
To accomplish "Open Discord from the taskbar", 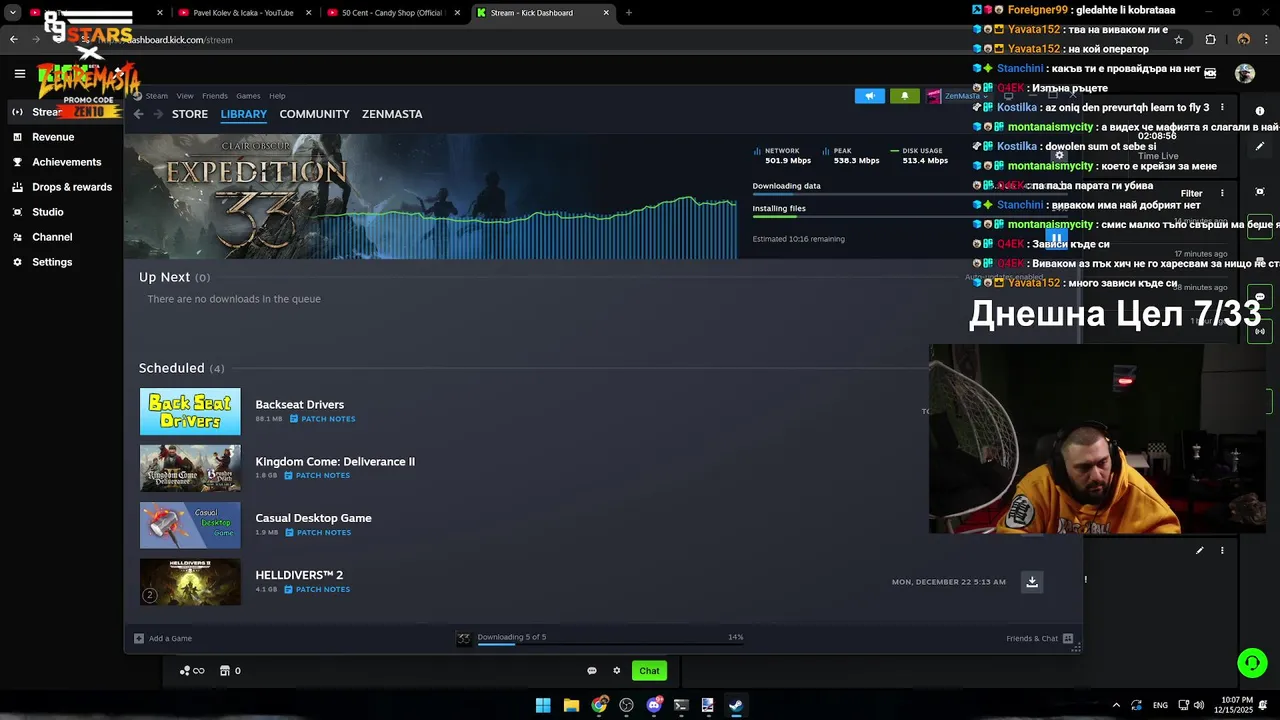I will pyautogui.click(x=654, y=705).
